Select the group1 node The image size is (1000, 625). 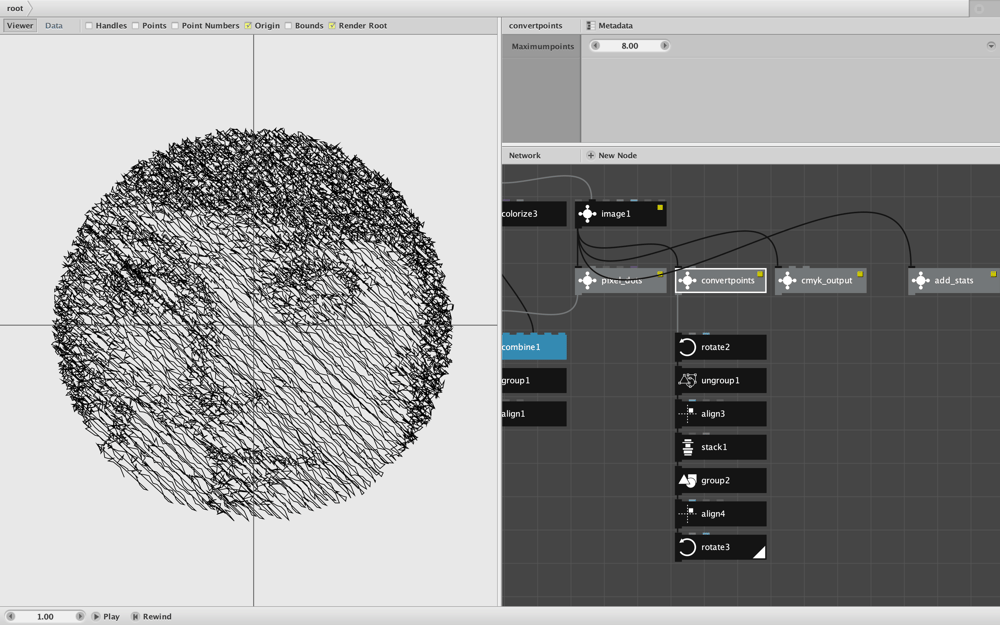(x=534, y=381)
